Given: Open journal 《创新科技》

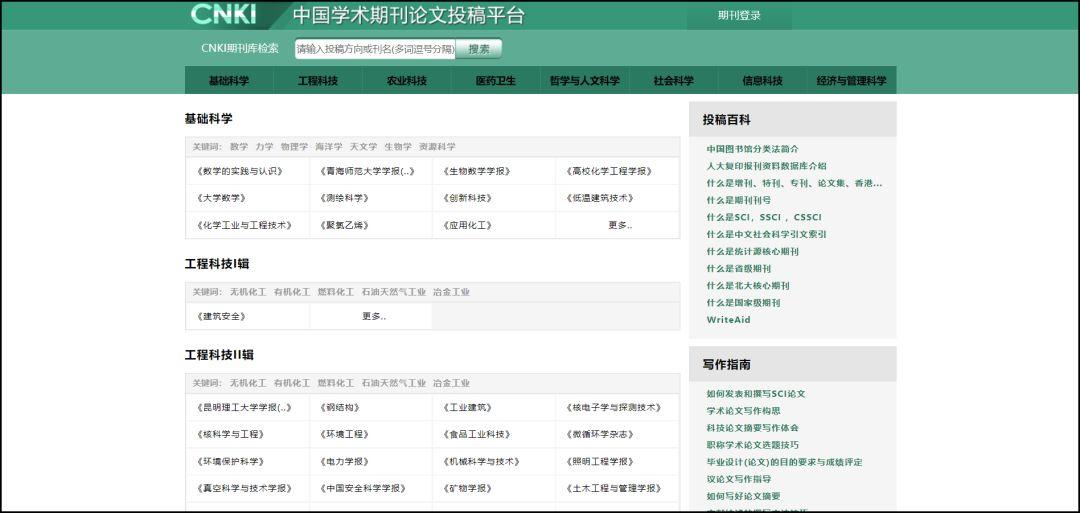Looking at the screenshot, I should coord(468,198).
